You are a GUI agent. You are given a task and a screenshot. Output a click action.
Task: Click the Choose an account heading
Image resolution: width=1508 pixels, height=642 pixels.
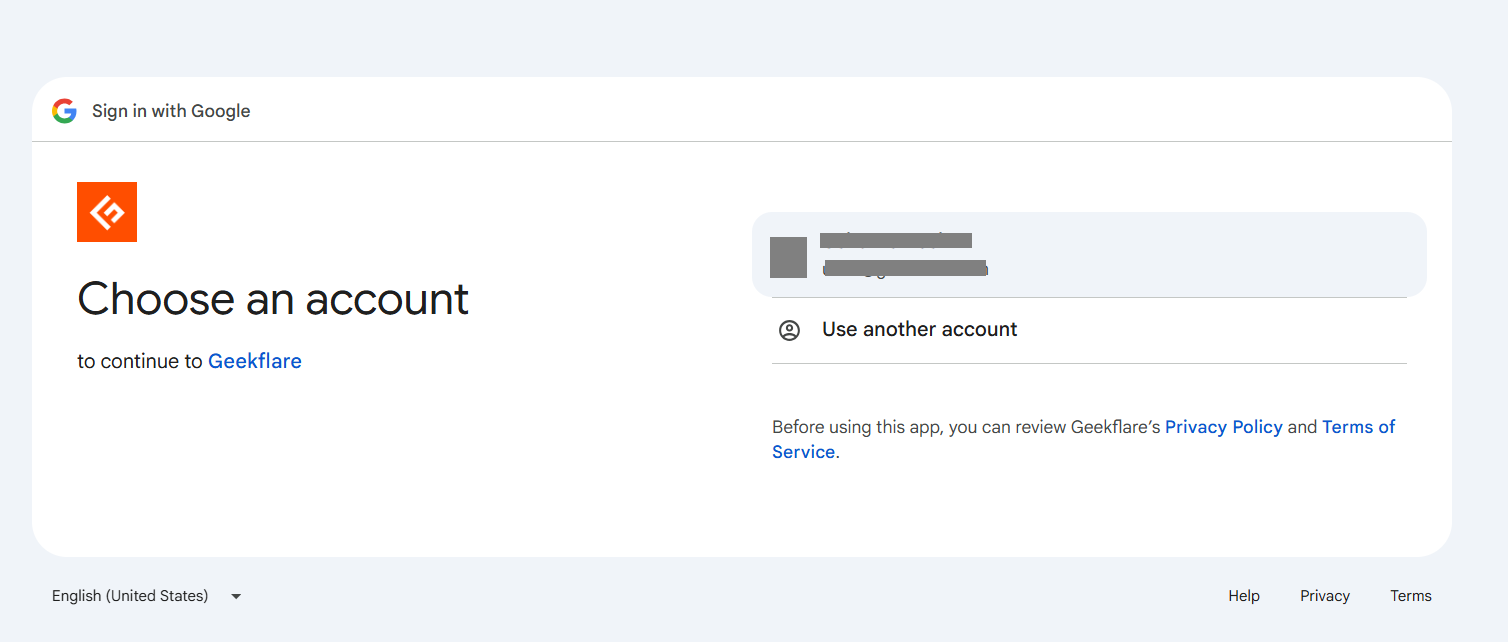pyautogui.click(x=273, y=299)
